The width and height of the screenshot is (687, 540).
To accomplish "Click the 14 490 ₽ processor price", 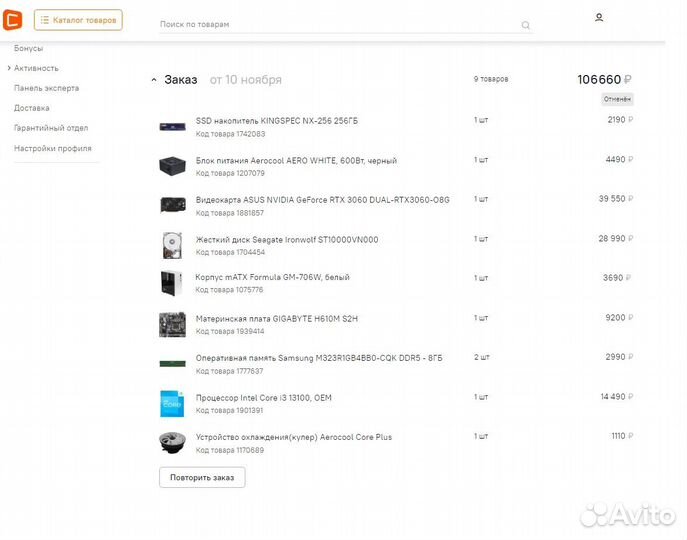I will tap(616, 397).
